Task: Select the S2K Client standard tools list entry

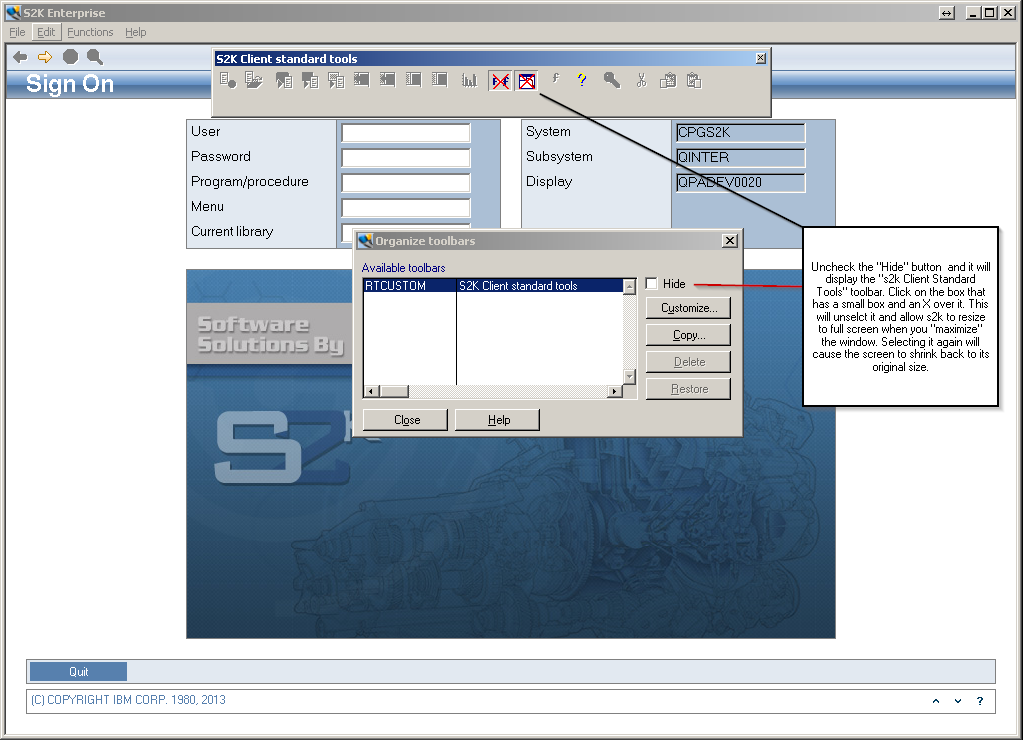Action: 540,286
